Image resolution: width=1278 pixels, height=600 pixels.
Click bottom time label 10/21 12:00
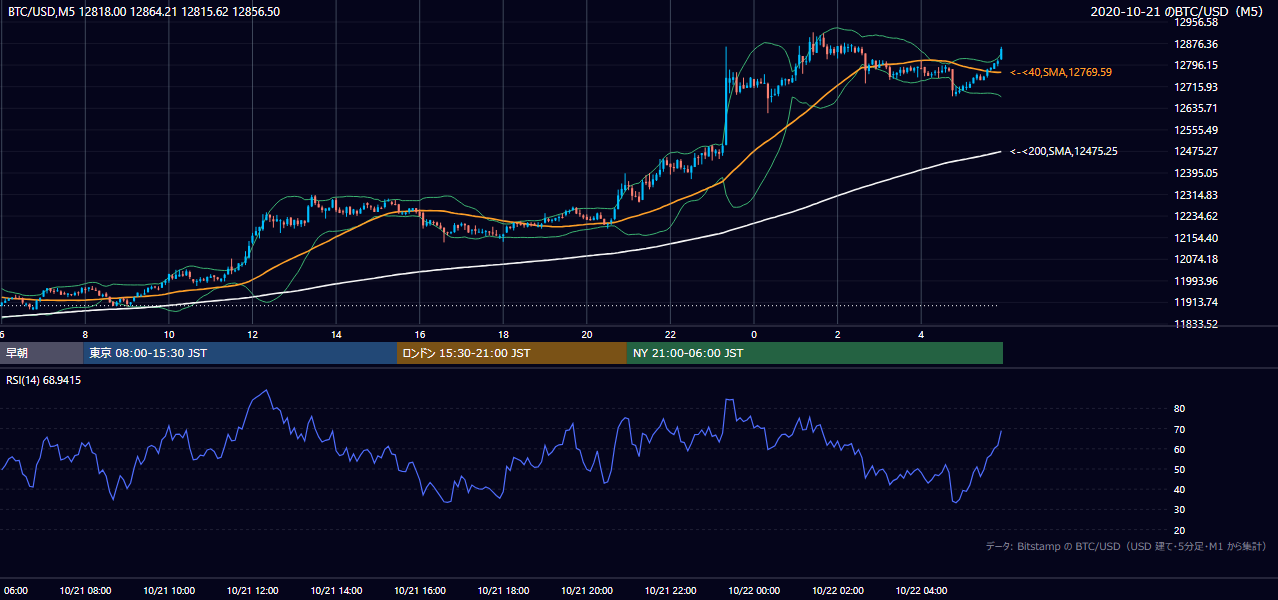pos(252,591)
